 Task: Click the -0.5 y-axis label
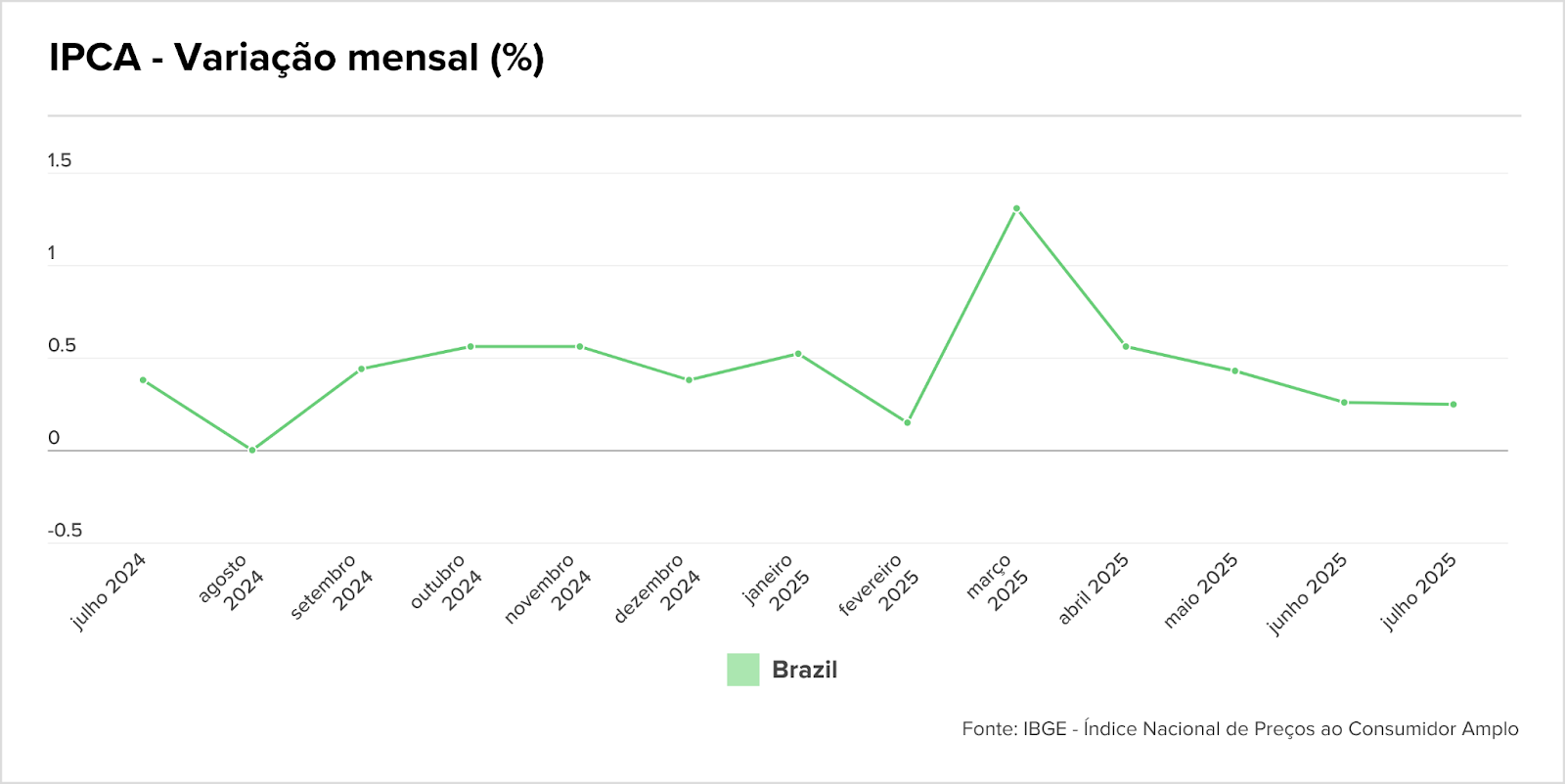(x=65, y=530)
